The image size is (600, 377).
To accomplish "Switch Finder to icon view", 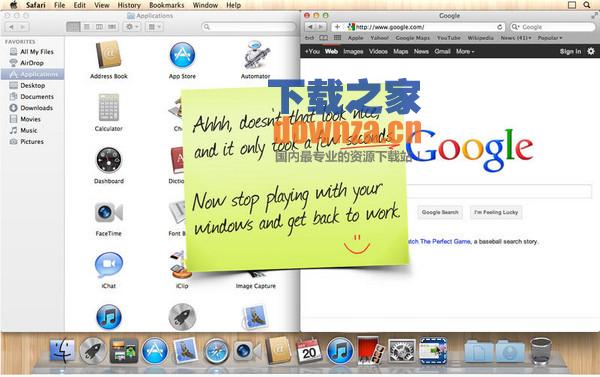I will coord(73,27).
